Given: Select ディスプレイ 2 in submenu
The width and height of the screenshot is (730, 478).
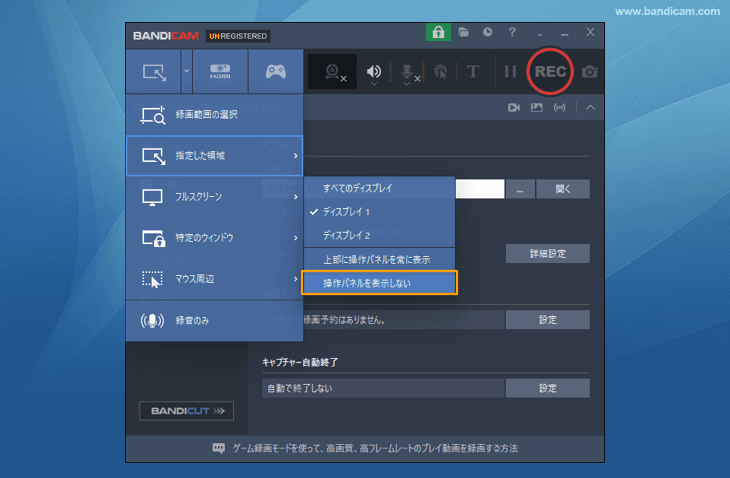Looking at the screenshot, I should click(x=379, y=236).
